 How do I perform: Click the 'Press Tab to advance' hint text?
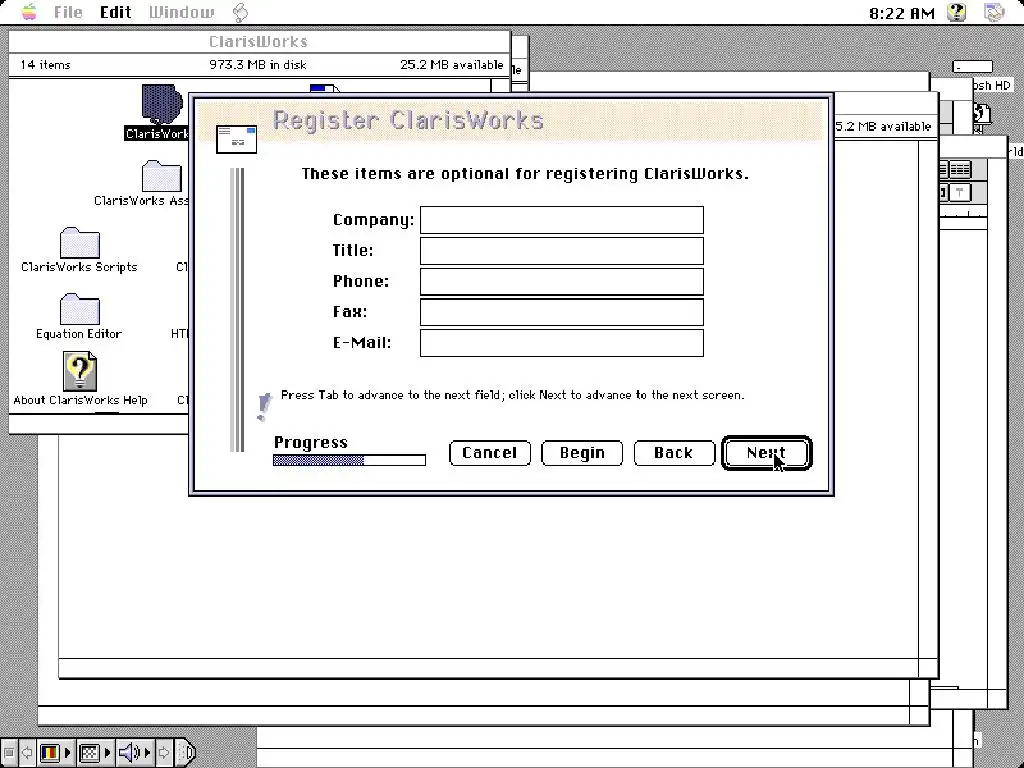[513, 395]
